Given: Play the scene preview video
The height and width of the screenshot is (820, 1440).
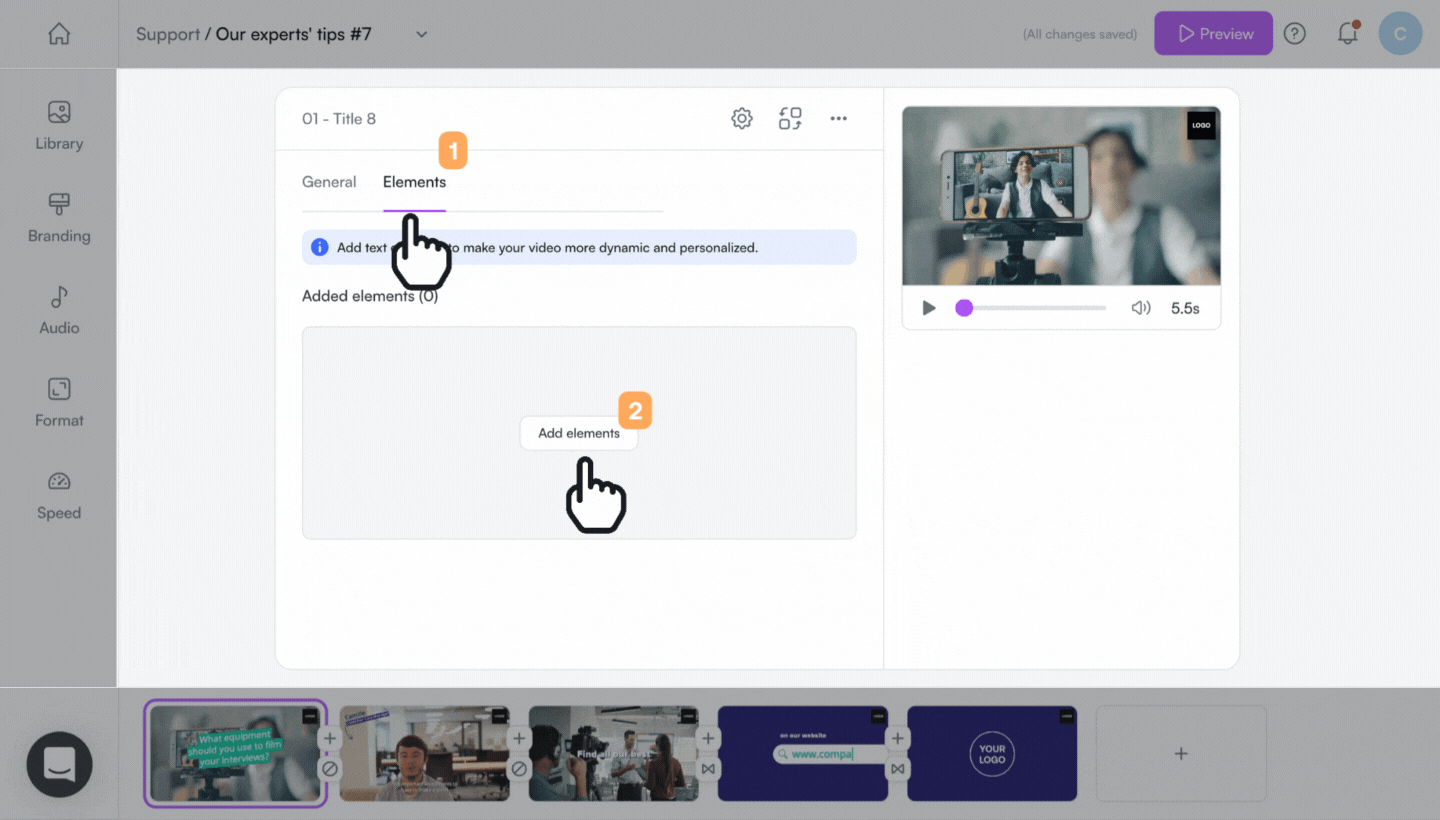Looking at the screenshot, I should [929, 308].
